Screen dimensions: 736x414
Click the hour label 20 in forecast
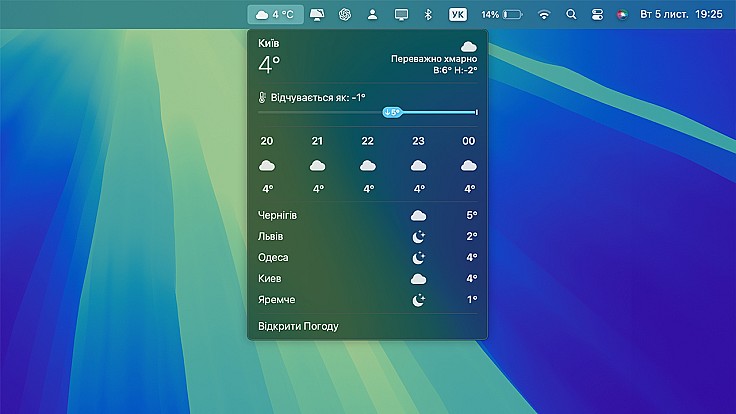(x=267, y=141)
